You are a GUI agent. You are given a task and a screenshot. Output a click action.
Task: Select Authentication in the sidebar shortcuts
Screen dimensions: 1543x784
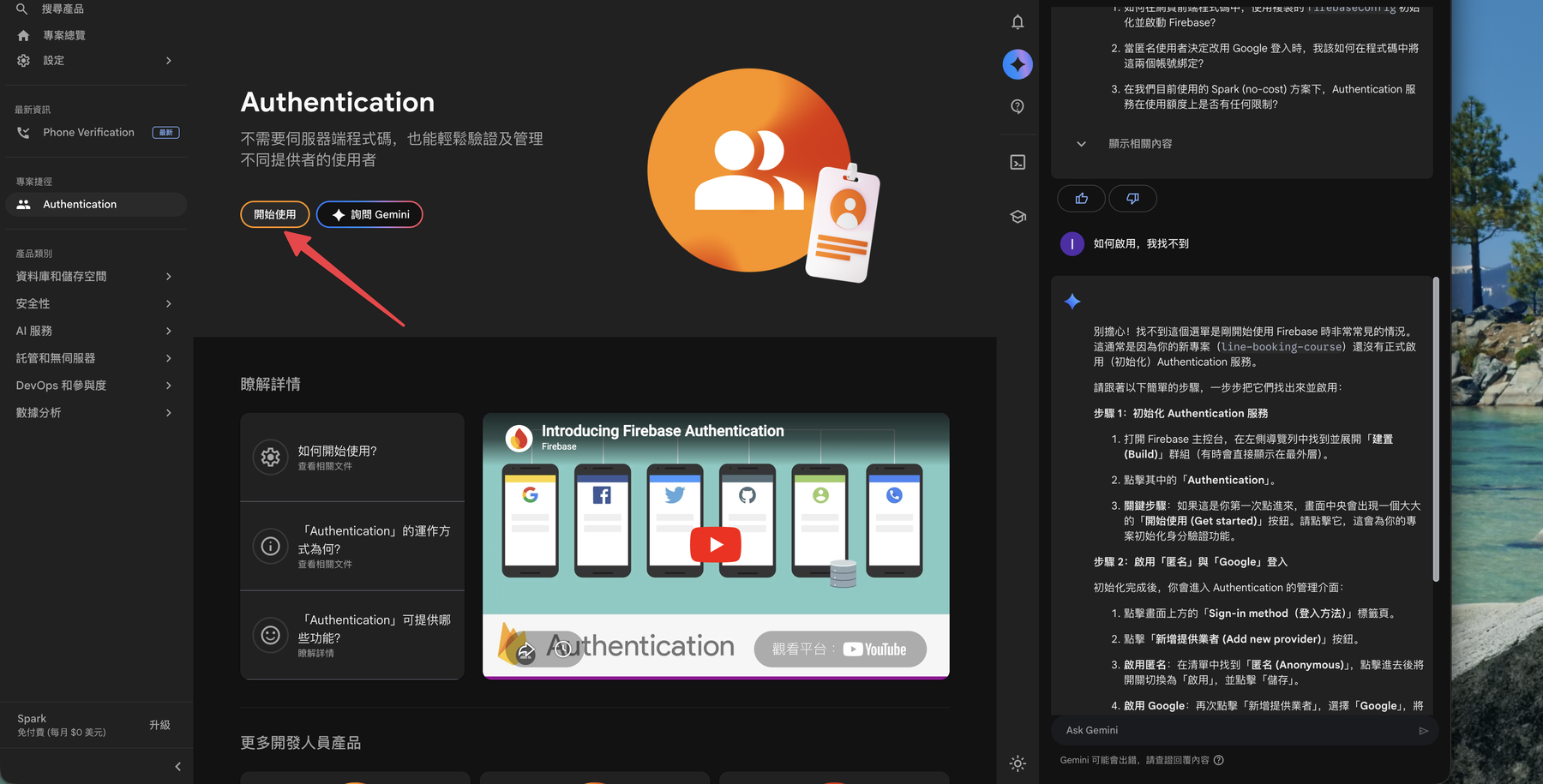pyautogui.click(x=96, y=204)
